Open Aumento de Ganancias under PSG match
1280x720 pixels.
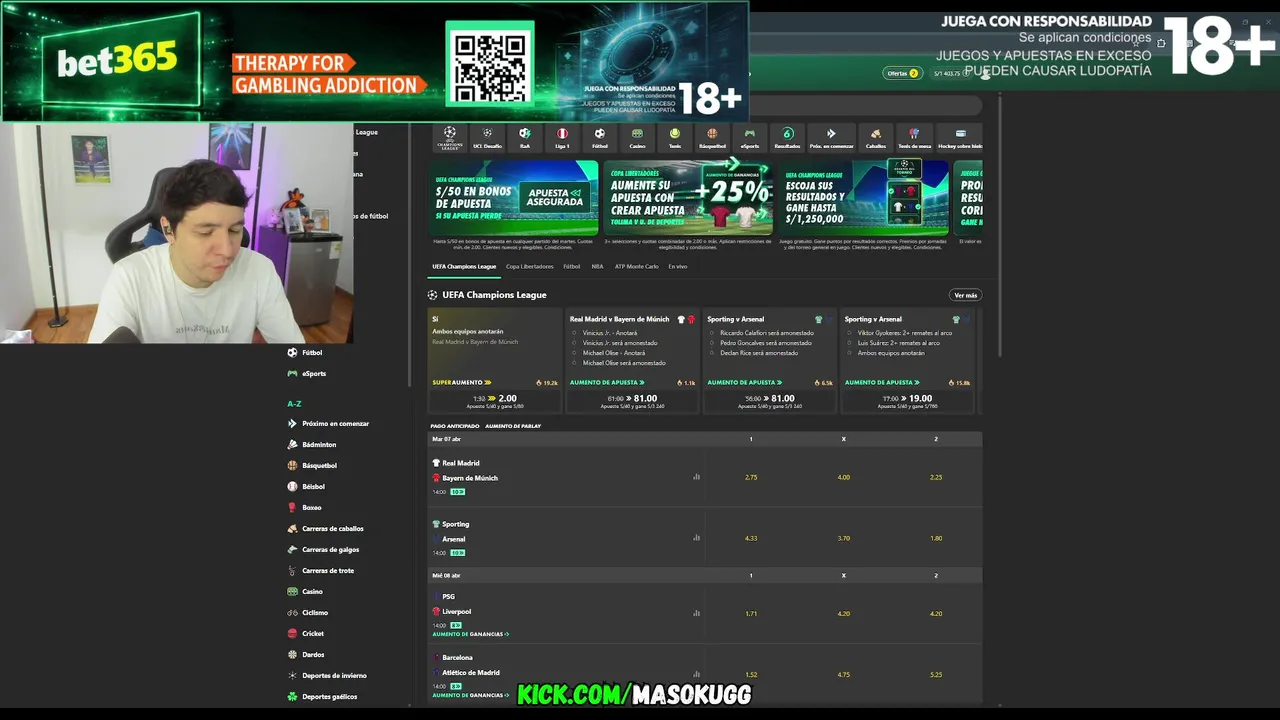[x=471, y=634]
